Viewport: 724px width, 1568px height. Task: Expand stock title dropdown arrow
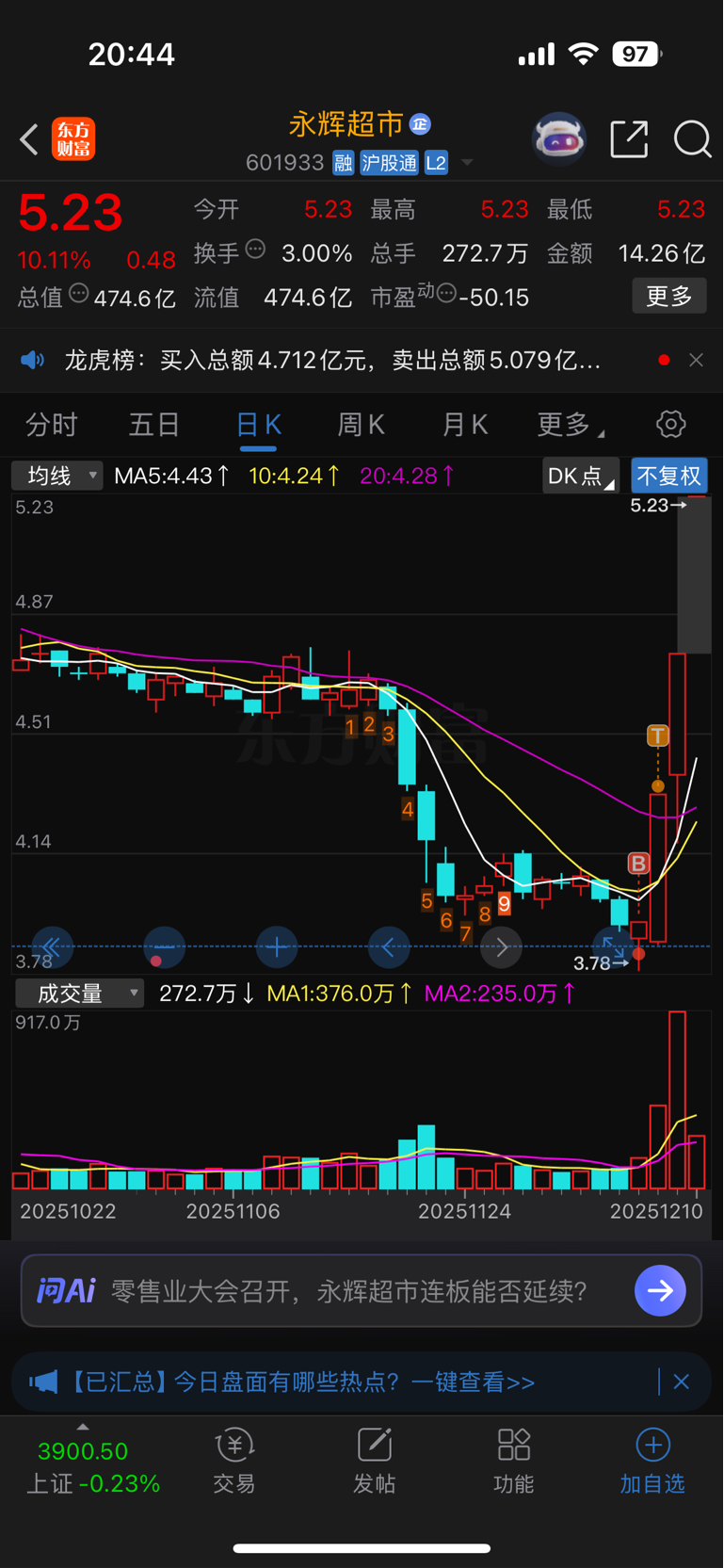coord(466,164)
